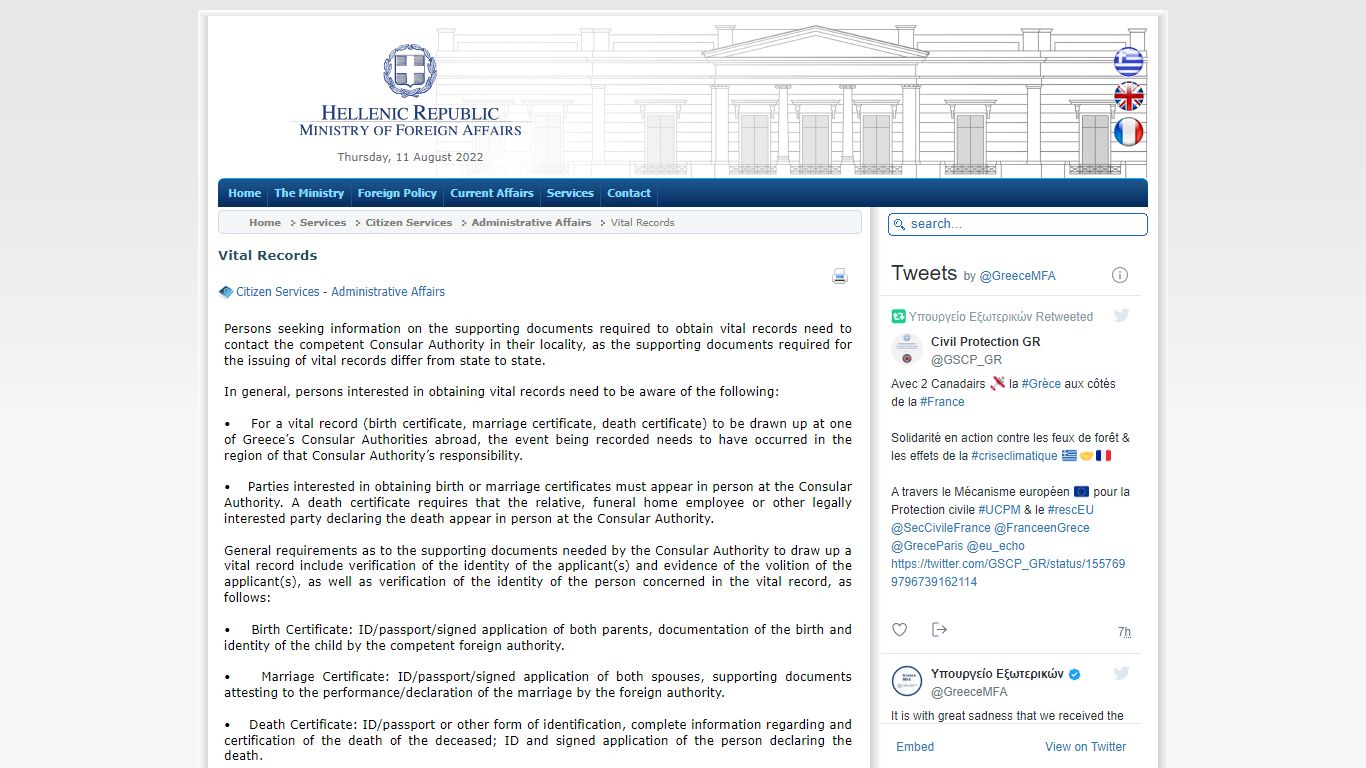Viewport: 1366px width, 768px height.
Task: Open the twitter.com/GSCP_GR status link
Action: point(1008,573)
